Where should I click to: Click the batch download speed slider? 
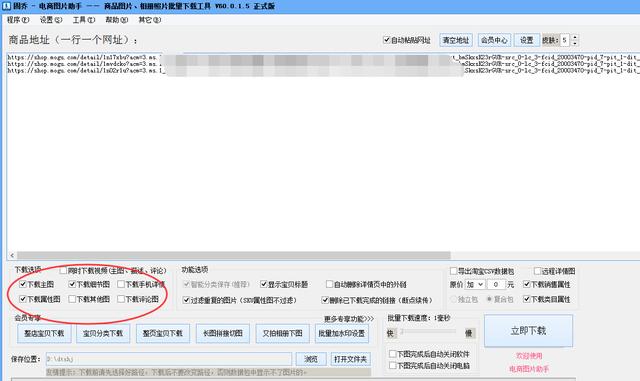[428, 332]
